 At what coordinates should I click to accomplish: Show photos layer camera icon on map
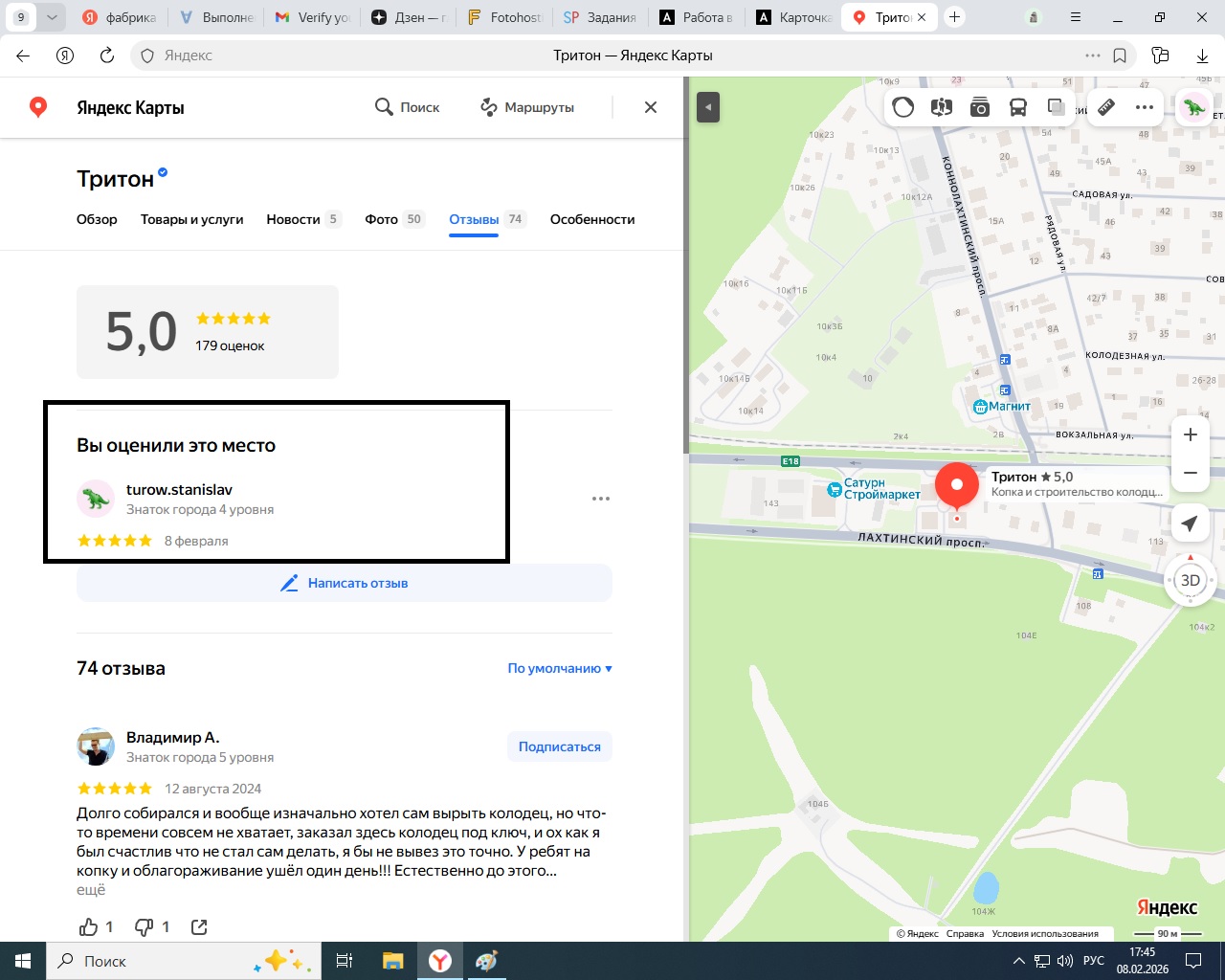coord(980,107)
